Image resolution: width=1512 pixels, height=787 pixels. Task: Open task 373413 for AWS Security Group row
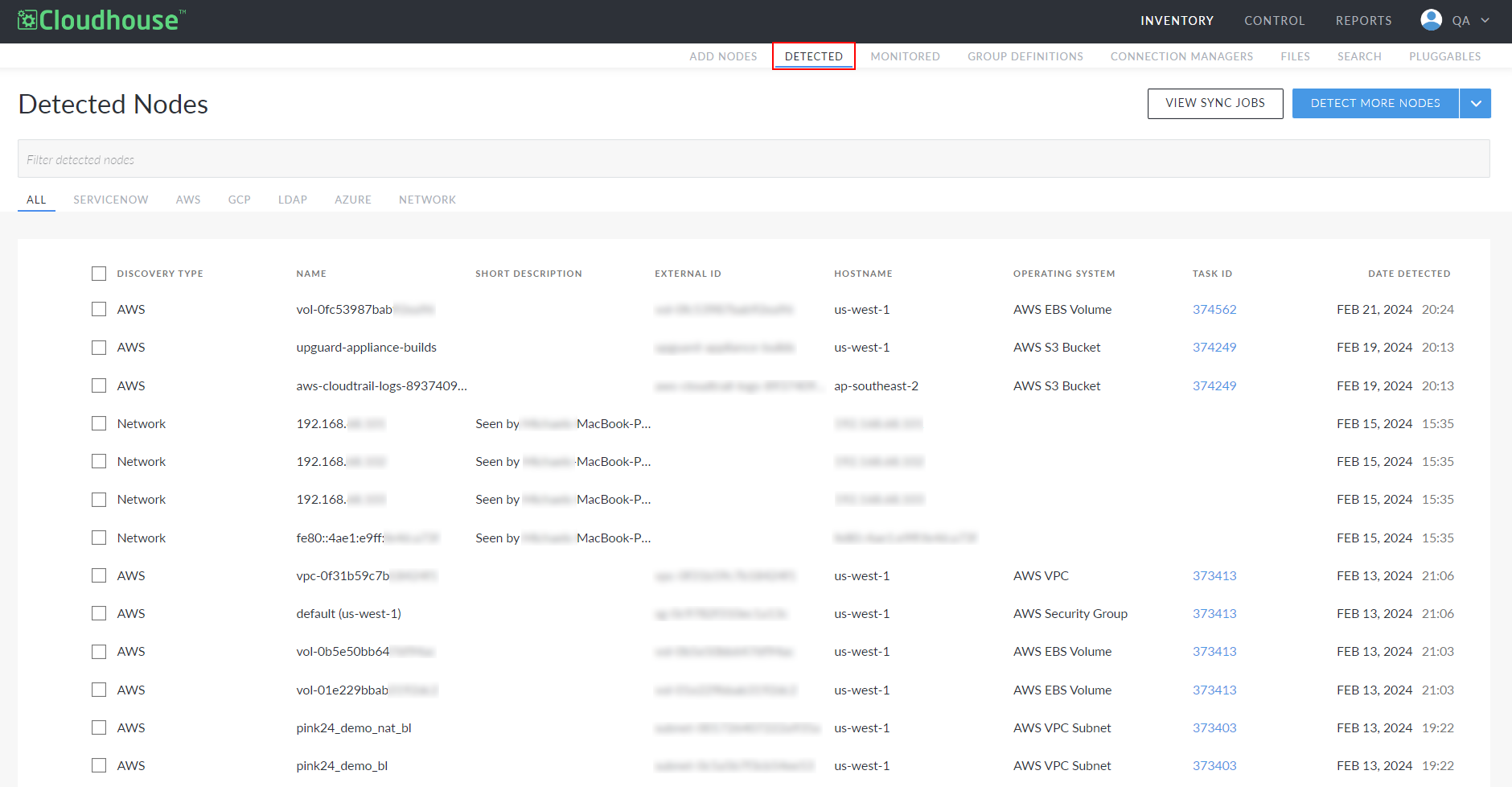click(x=1214, y=613)
